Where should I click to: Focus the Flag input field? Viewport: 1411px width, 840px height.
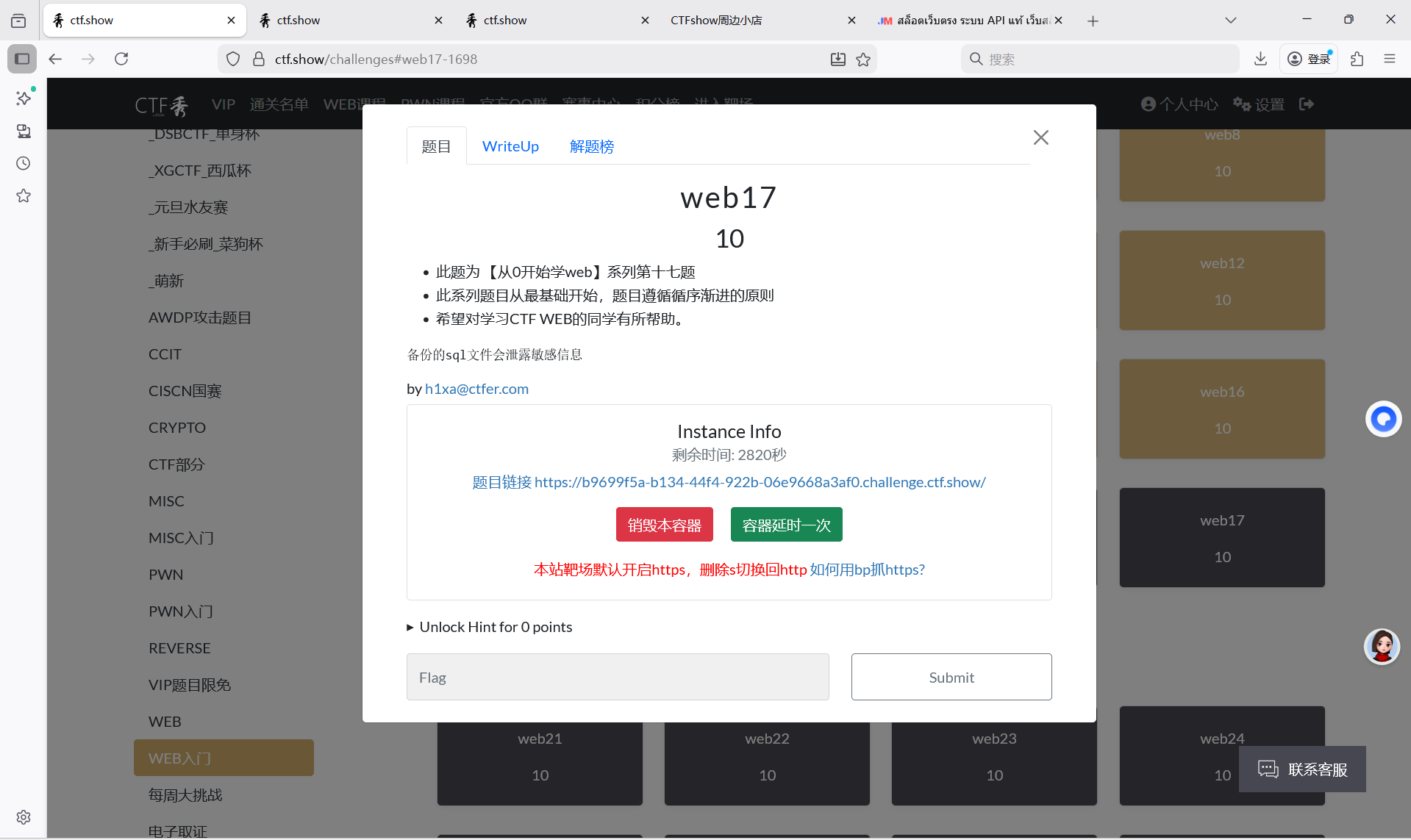(618, 677)
